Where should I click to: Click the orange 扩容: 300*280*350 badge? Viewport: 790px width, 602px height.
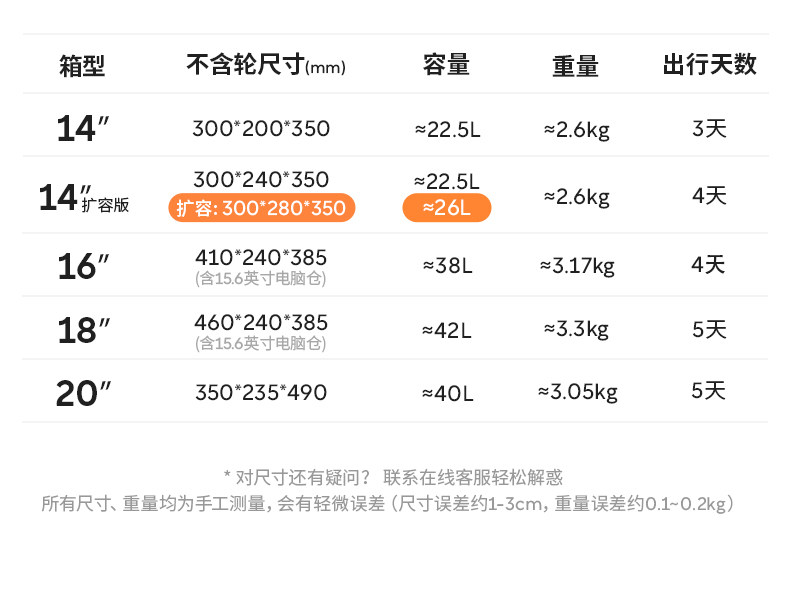point(261,208)
